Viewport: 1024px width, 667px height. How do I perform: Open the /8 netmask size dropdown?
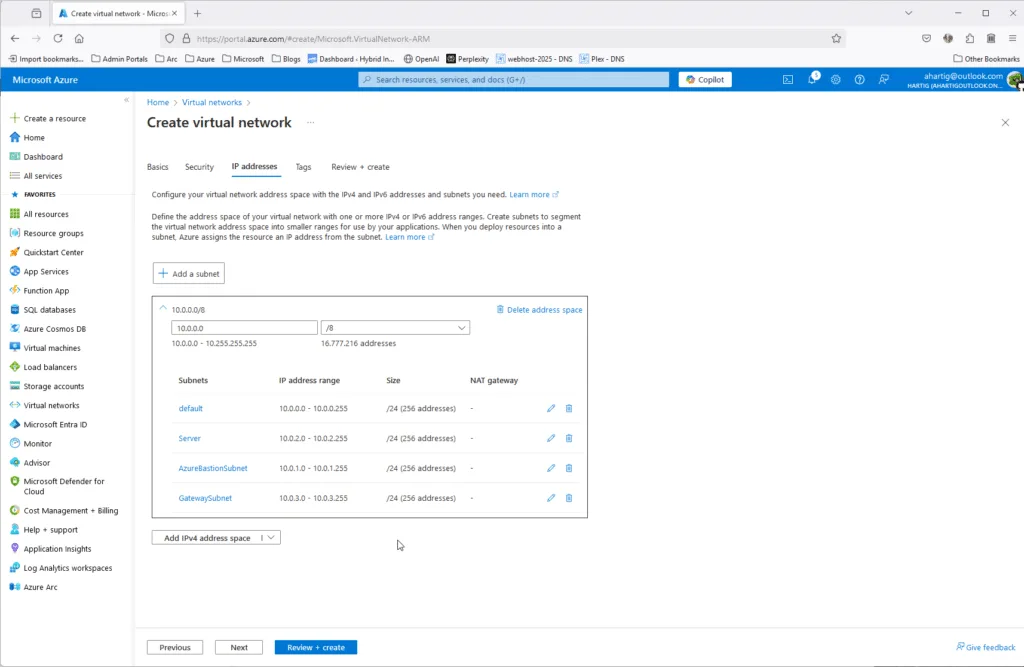coord(460,327)
